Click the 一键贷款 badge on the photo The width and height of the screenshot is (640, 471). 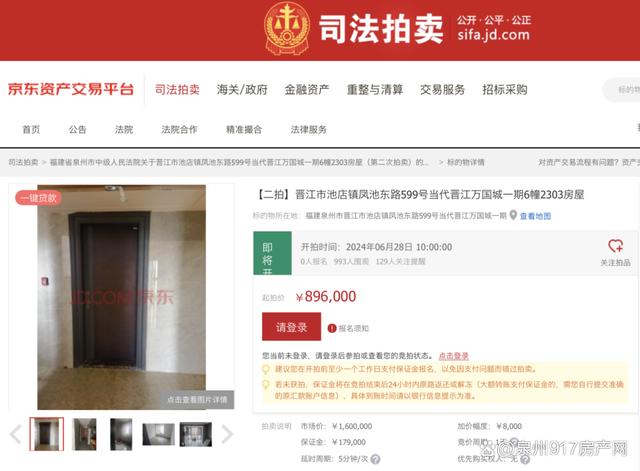[38, 198]
